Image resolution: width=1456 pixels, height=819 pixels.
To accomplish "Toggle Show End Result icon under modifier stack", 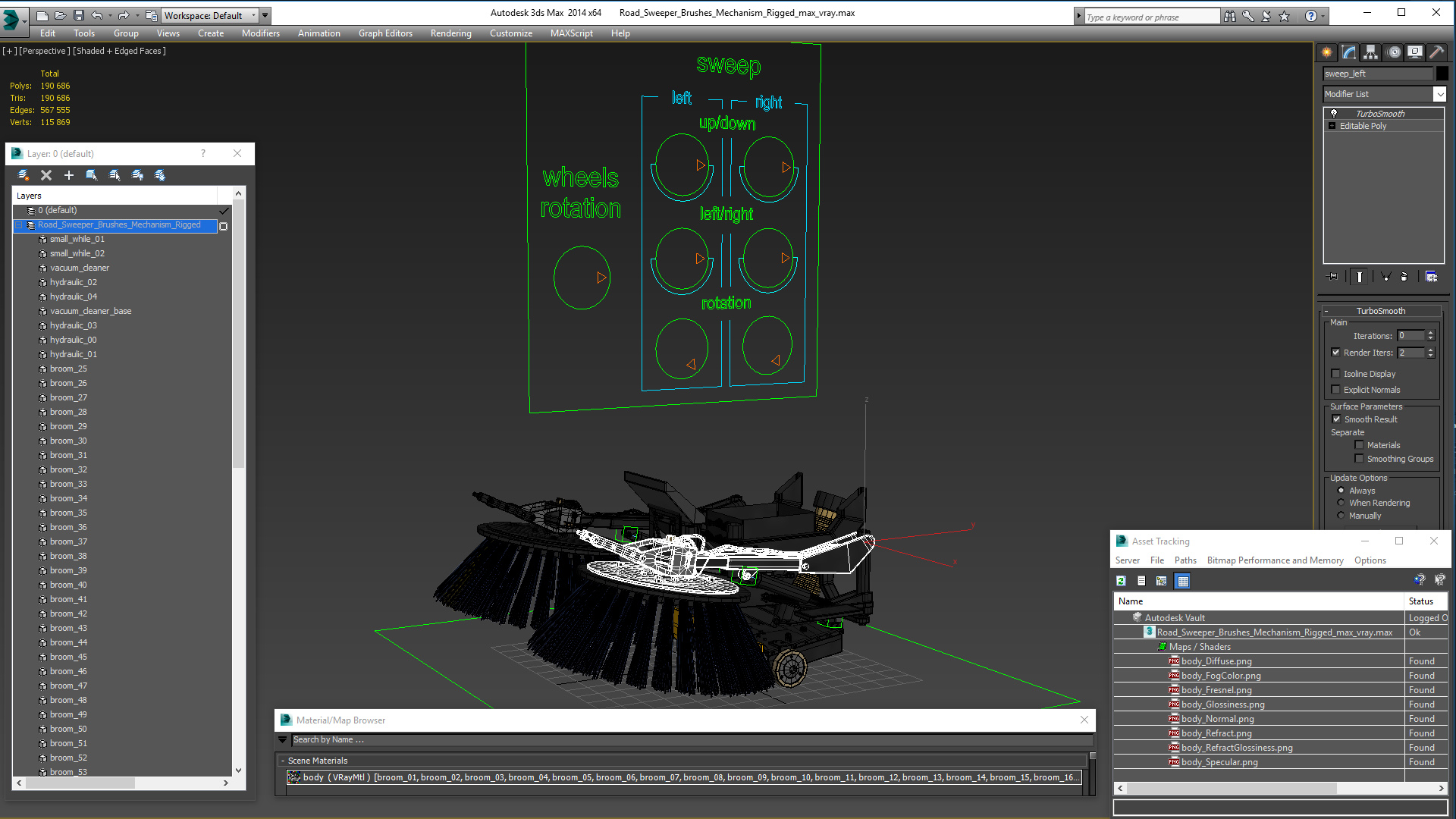I will tap(1359, 277).
